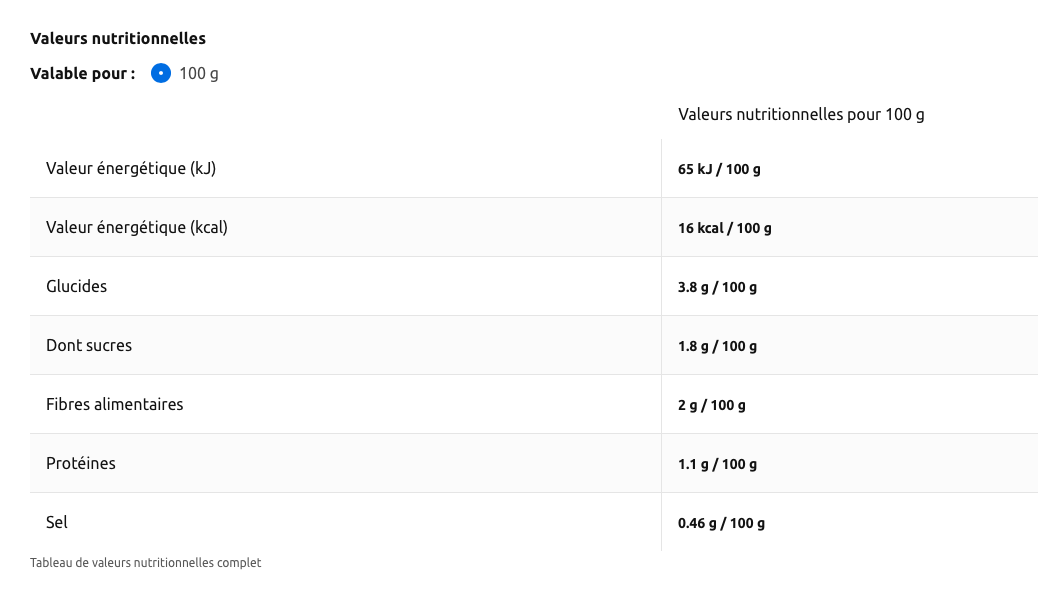Click the "Valable pour :" label

point(83,73)
